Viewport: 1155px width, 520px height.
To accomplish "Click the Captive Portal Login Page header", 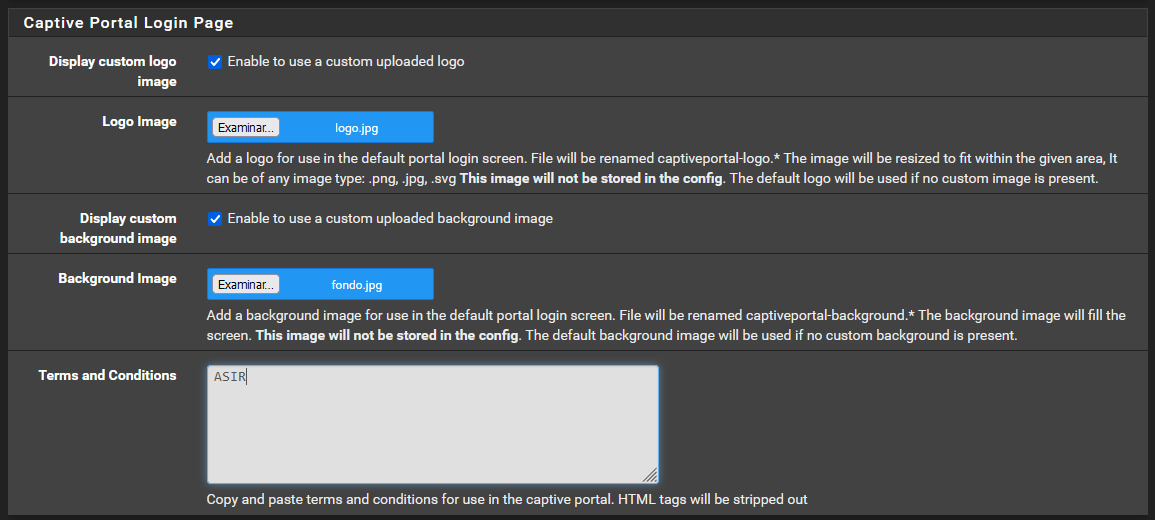I will tap(127, 21).
